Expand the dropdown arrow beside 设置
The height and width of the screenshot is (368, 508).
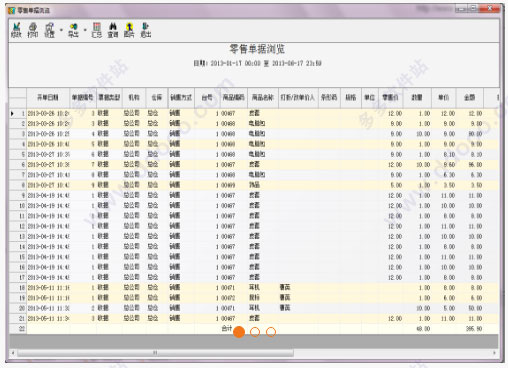click(x=61, y=30)
